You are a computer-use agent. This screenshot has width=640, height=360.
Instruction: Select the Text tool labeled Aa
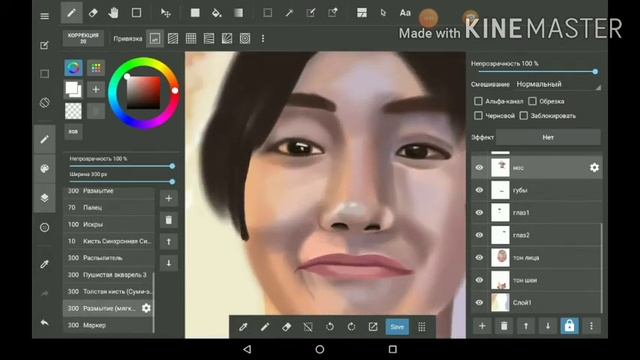405,13
